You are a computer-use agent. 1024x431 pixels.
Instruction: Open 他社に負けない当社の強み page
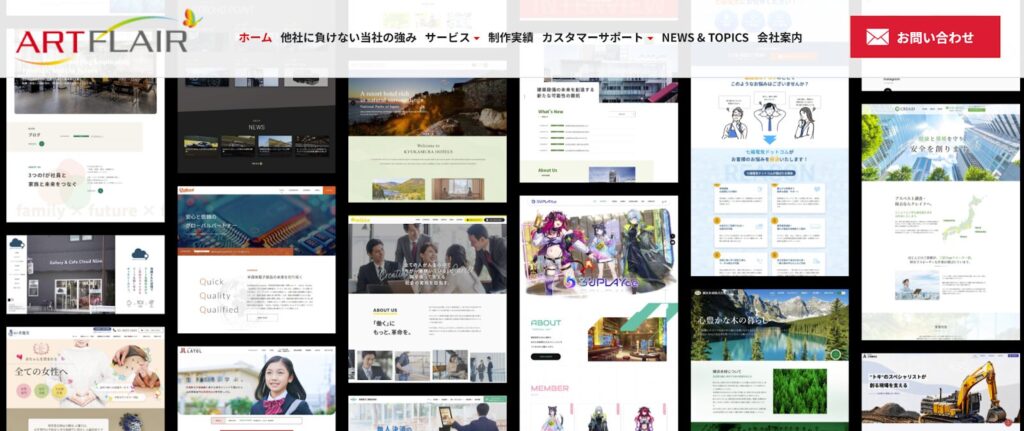(x=348, y=37)
